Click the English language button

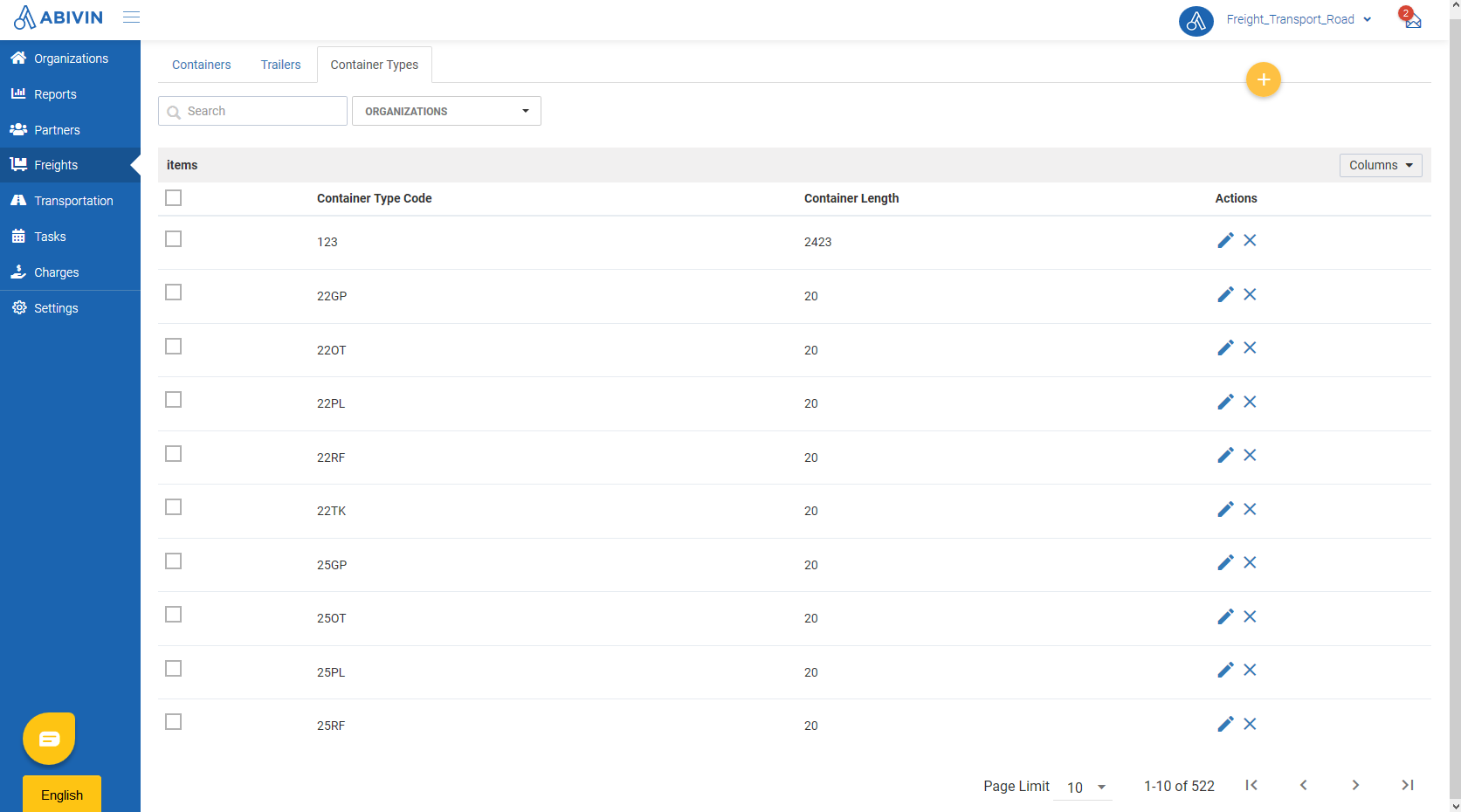62,795
